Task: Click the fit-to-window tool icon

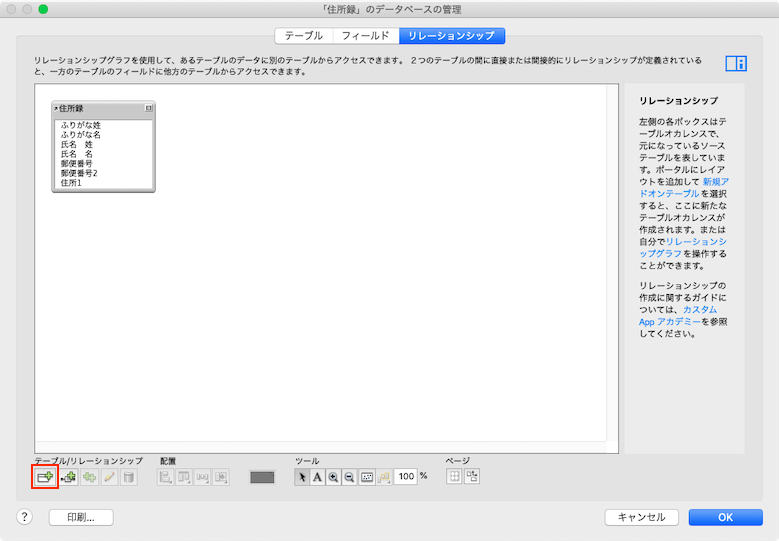Action: (x=367, y=478)
